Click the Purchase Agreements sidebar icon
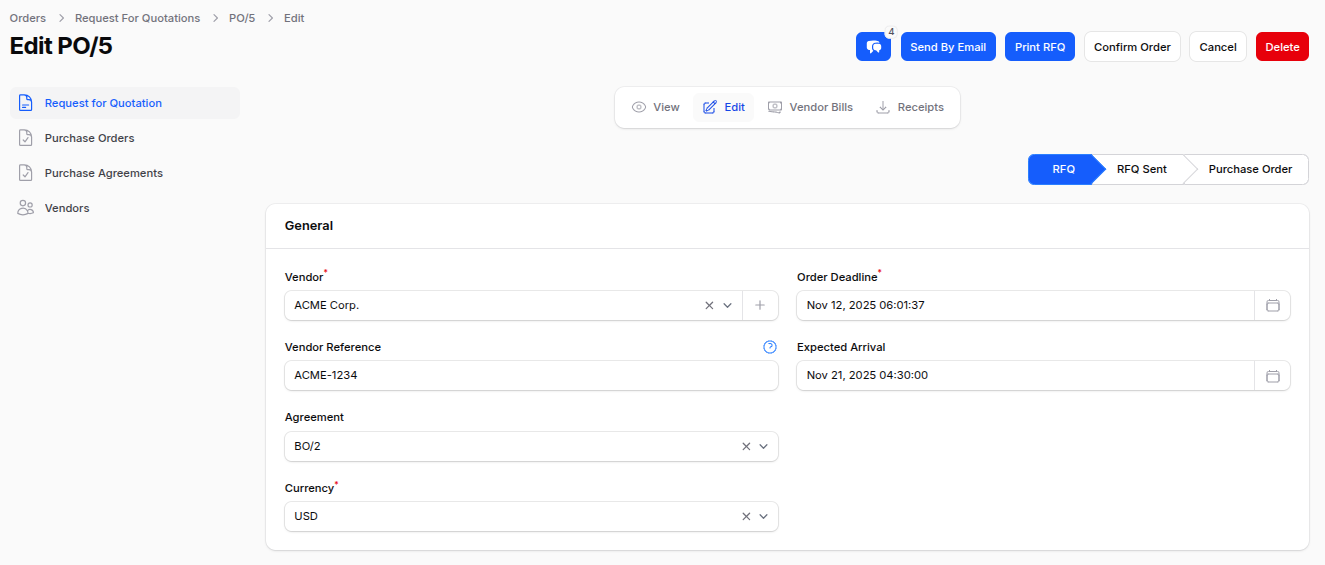Viewport: 1325px width, 565px height. pos(26,173)
